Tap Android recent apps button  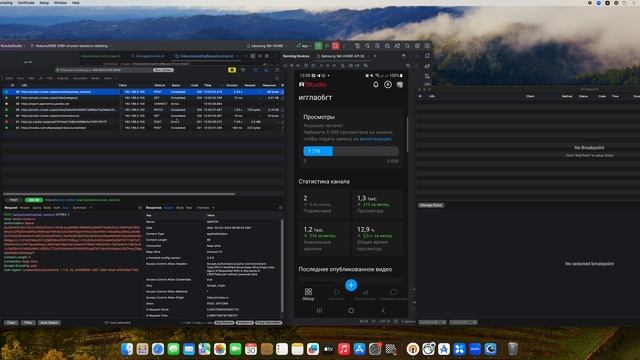[319, 311]
